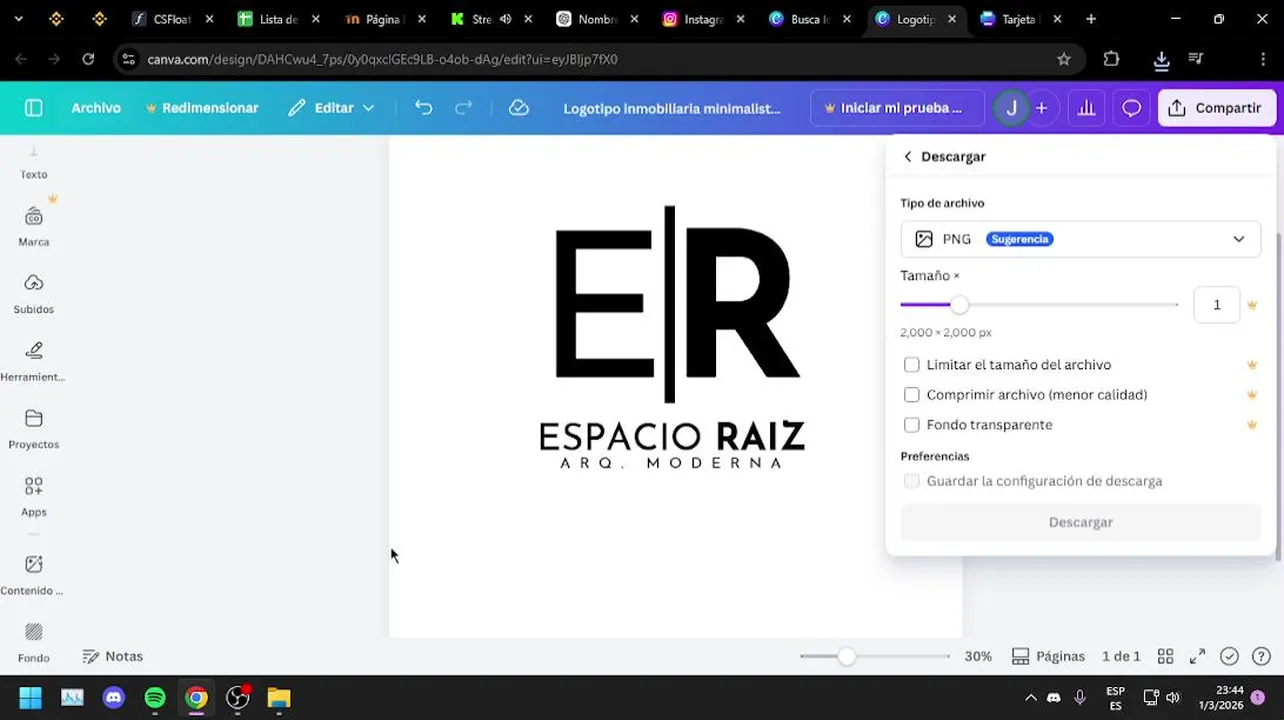The width and height of the screenshot is (1284, 720).
Task: Click the Descargar download button
Action: 1080,522
